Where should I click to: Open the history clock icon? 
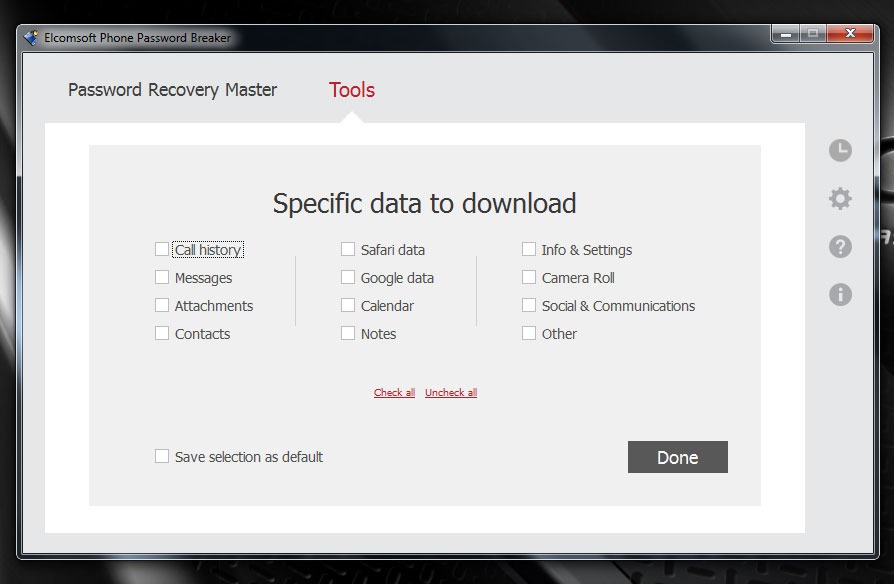click(840, 151)
